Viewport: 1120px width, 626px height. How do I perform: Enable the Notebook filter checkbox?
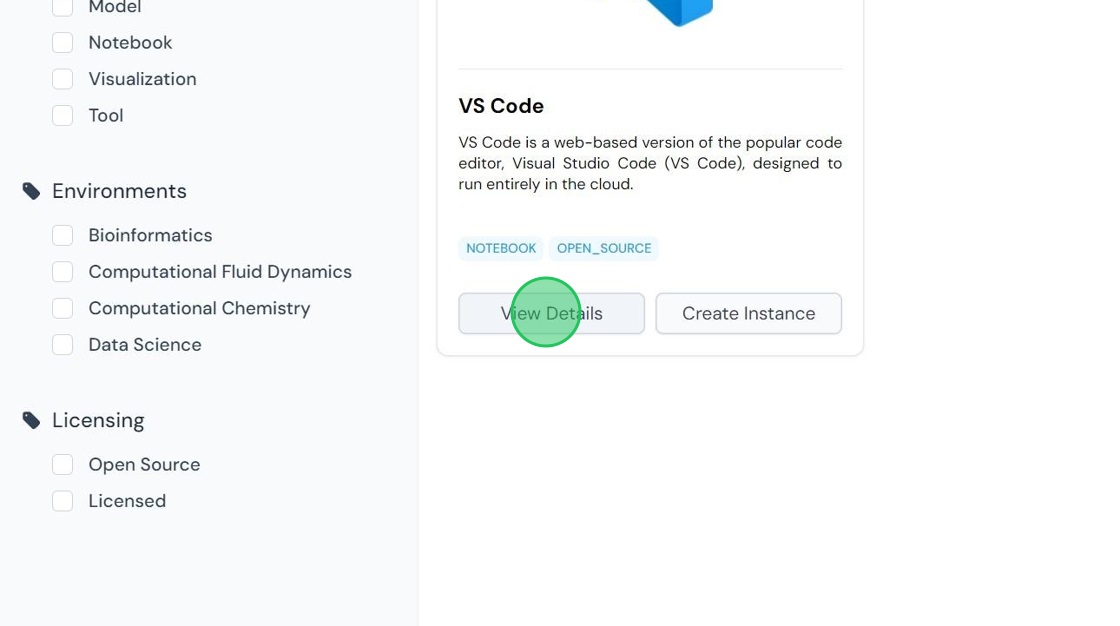pos(62,43)
